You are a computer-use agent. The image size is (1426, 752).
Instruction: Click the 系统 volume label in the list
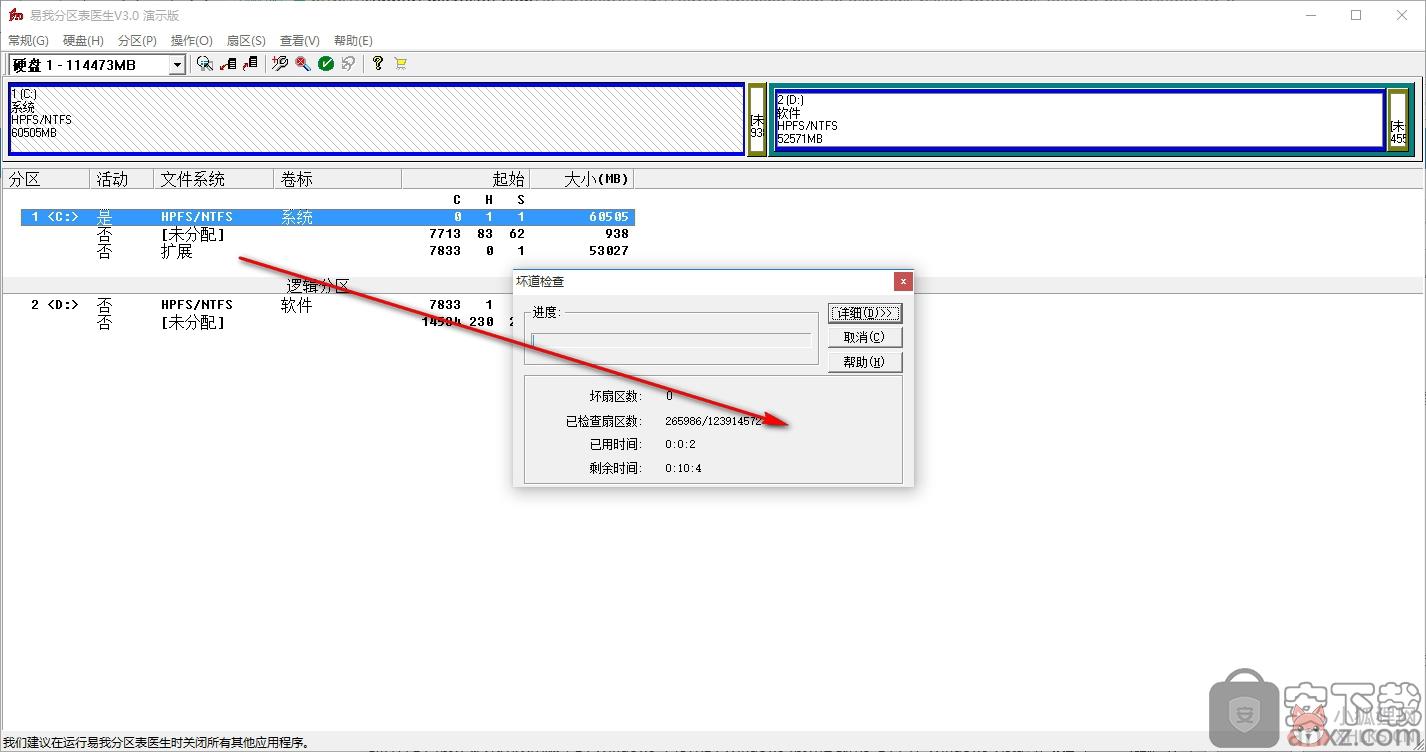(x=297, y=217)
